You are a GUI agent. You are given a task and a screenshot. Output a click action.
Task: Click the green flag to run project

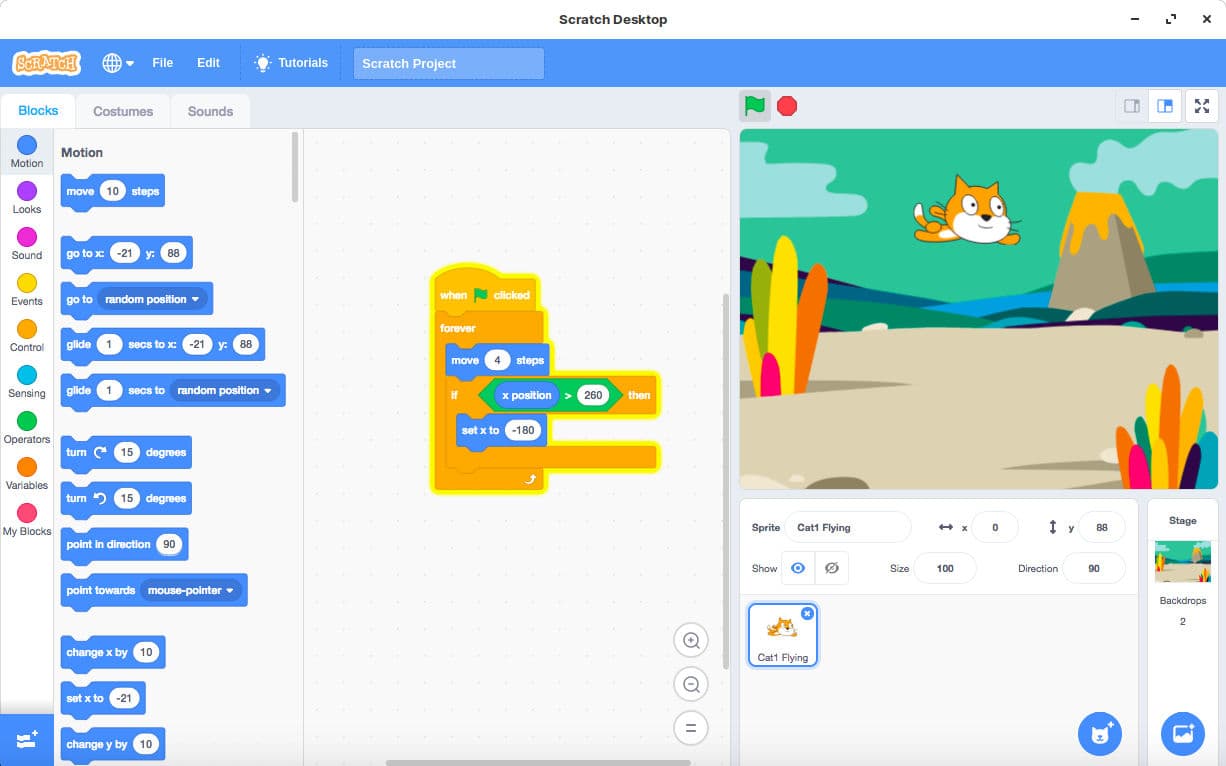point(755,106)
